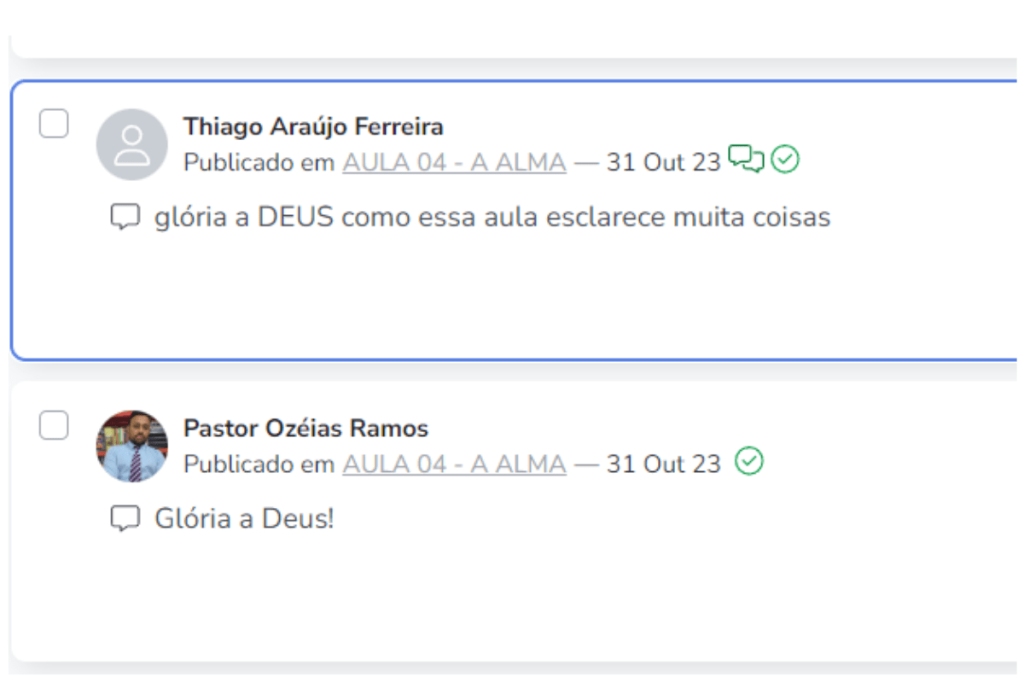Click the 31 Out 23 date on Pastor Ozéias's comment
This screenshot has height=683, width=1024.
[x=663, y=464]
